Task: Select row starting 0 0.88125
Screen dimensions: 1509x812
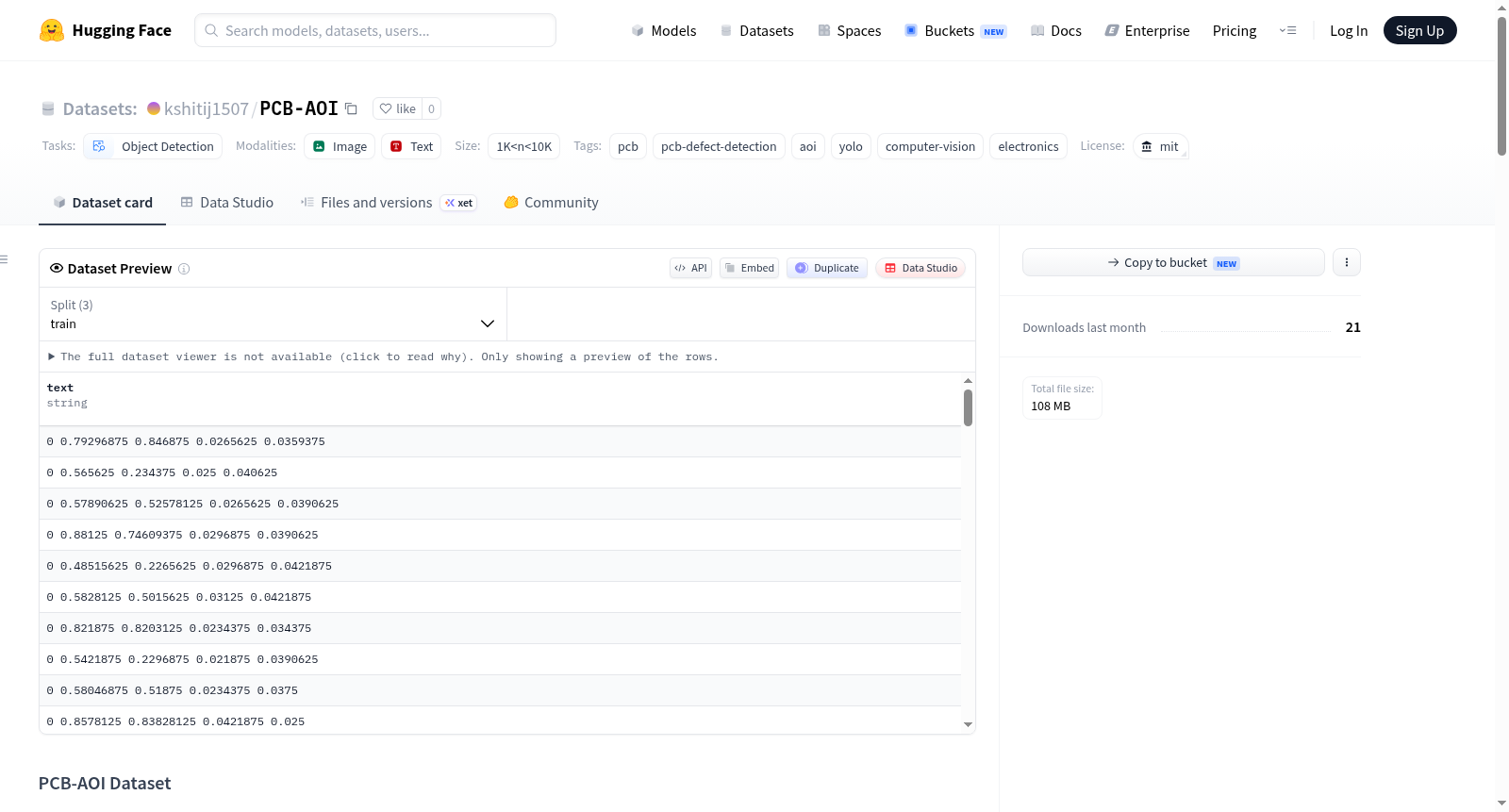Action: (x=500, y=535)
